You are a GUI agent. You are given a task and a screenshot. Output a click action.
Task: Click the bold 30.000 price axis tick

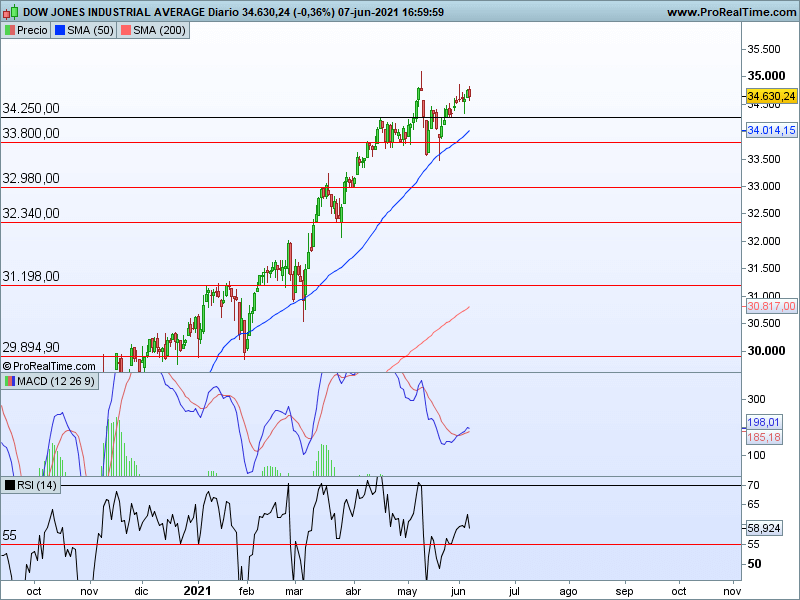pos(766,351)
